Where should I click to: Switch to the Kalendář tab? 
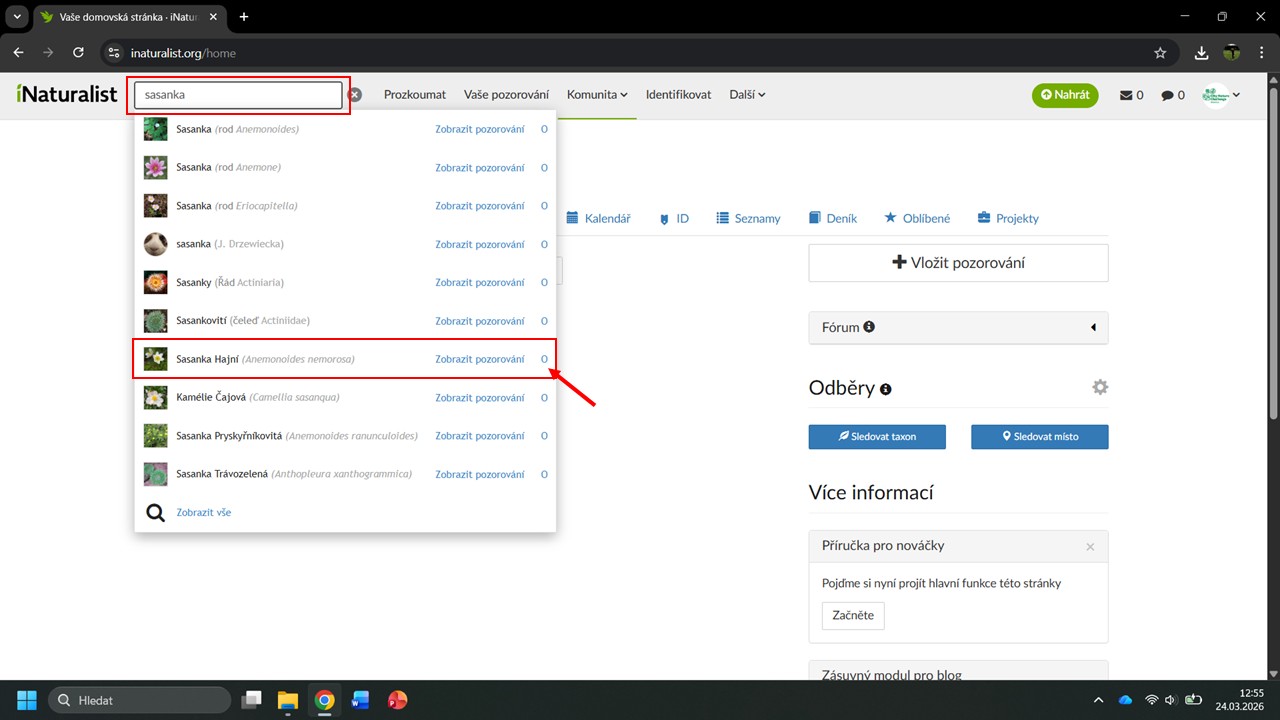click(599, 218)
